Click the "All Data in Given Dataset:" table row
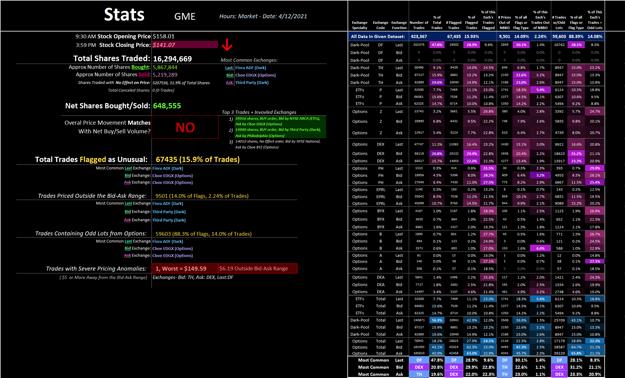 click(476, 37)
